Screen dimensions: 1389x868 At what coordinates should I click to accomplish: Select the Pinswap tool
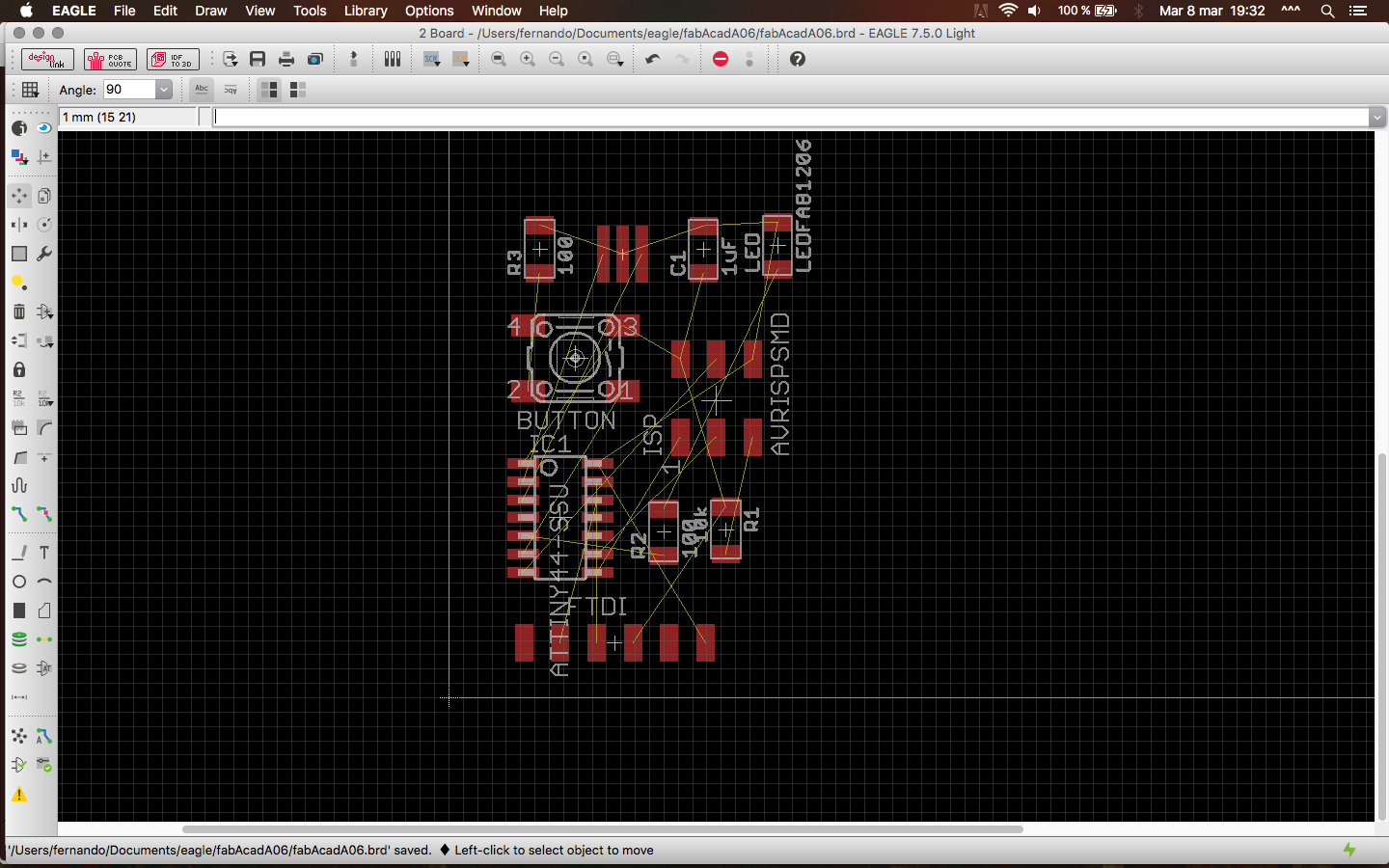[x=19, y=340]
